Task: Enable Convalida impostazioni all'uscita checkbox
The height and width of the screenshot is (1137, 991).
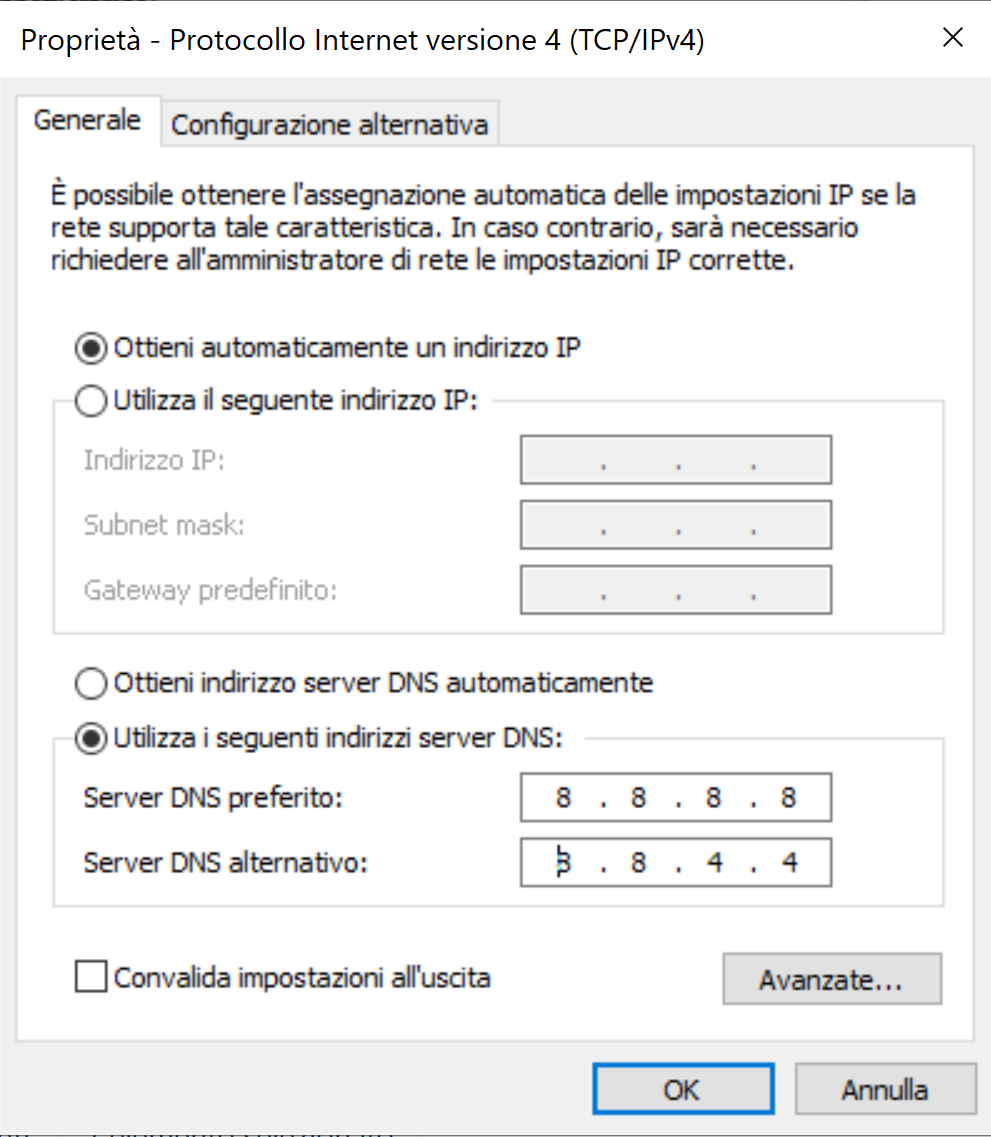Action: click(x=91, y=977)
